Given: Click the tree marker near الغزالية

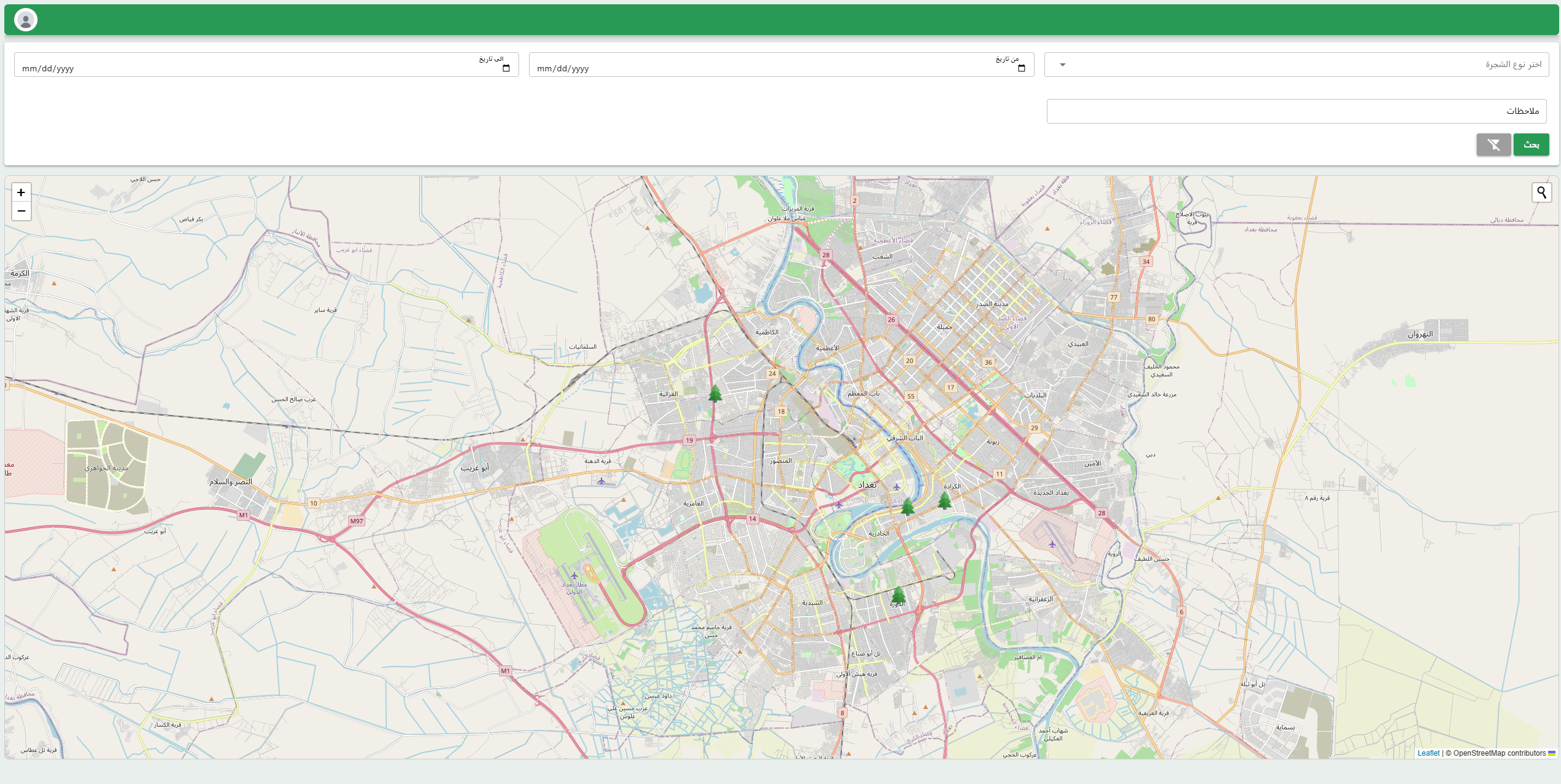Looking at the screenshot, I should pos(715,394).
